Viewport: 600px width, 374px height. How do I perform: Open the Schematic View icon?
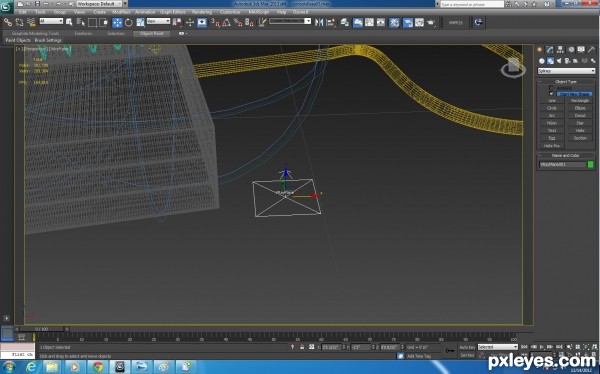(x=381, y=23)
